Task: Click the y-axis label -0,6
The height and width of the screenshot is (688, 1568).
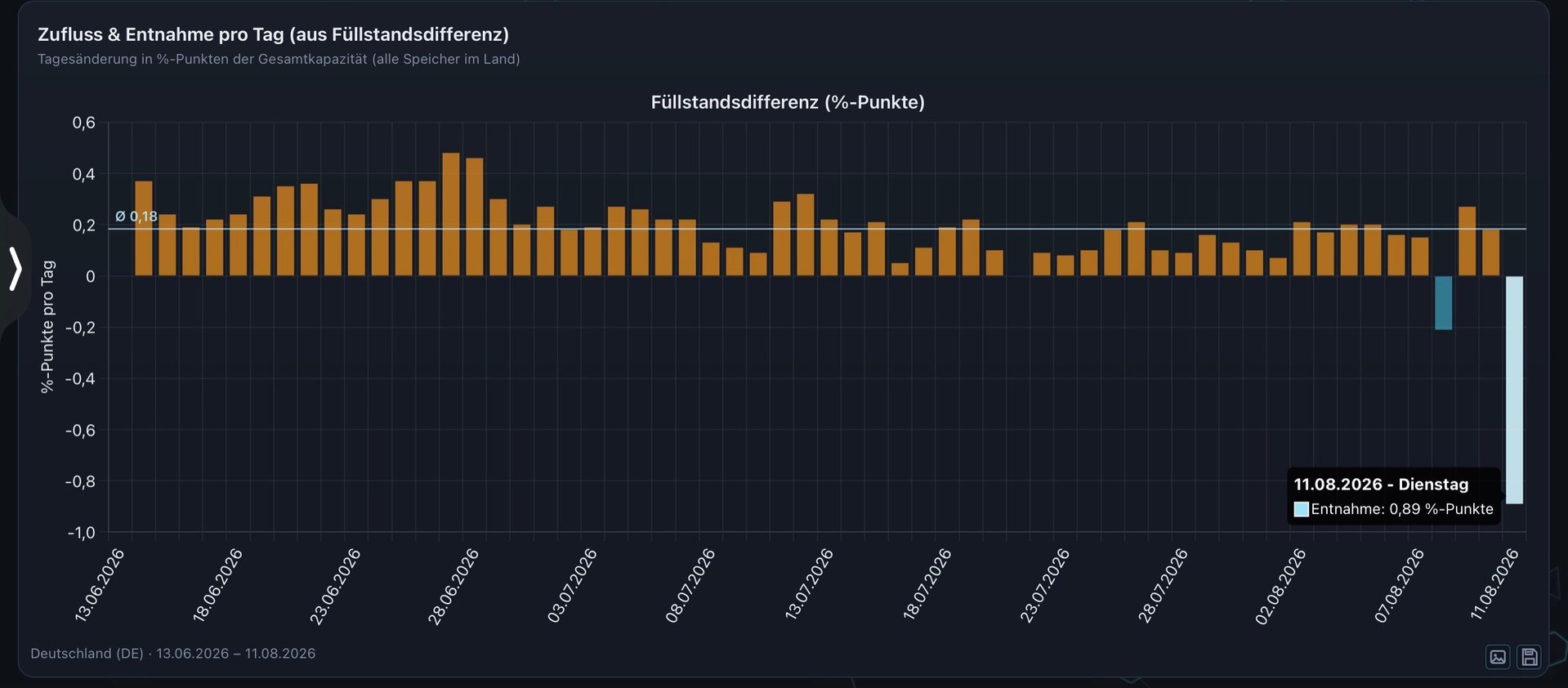Action: (81, 431)
